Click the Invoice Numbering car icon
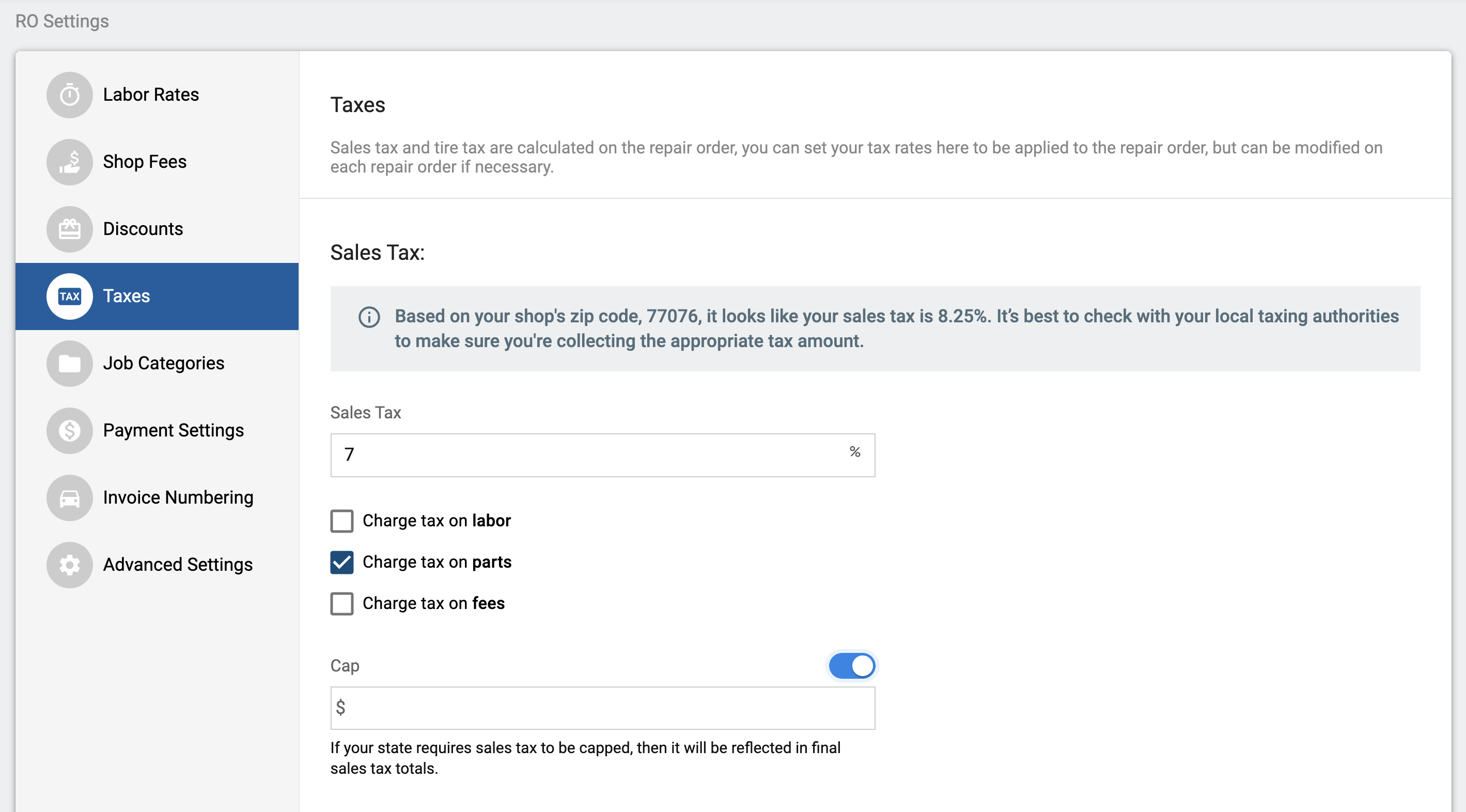 tap(69, 497)
